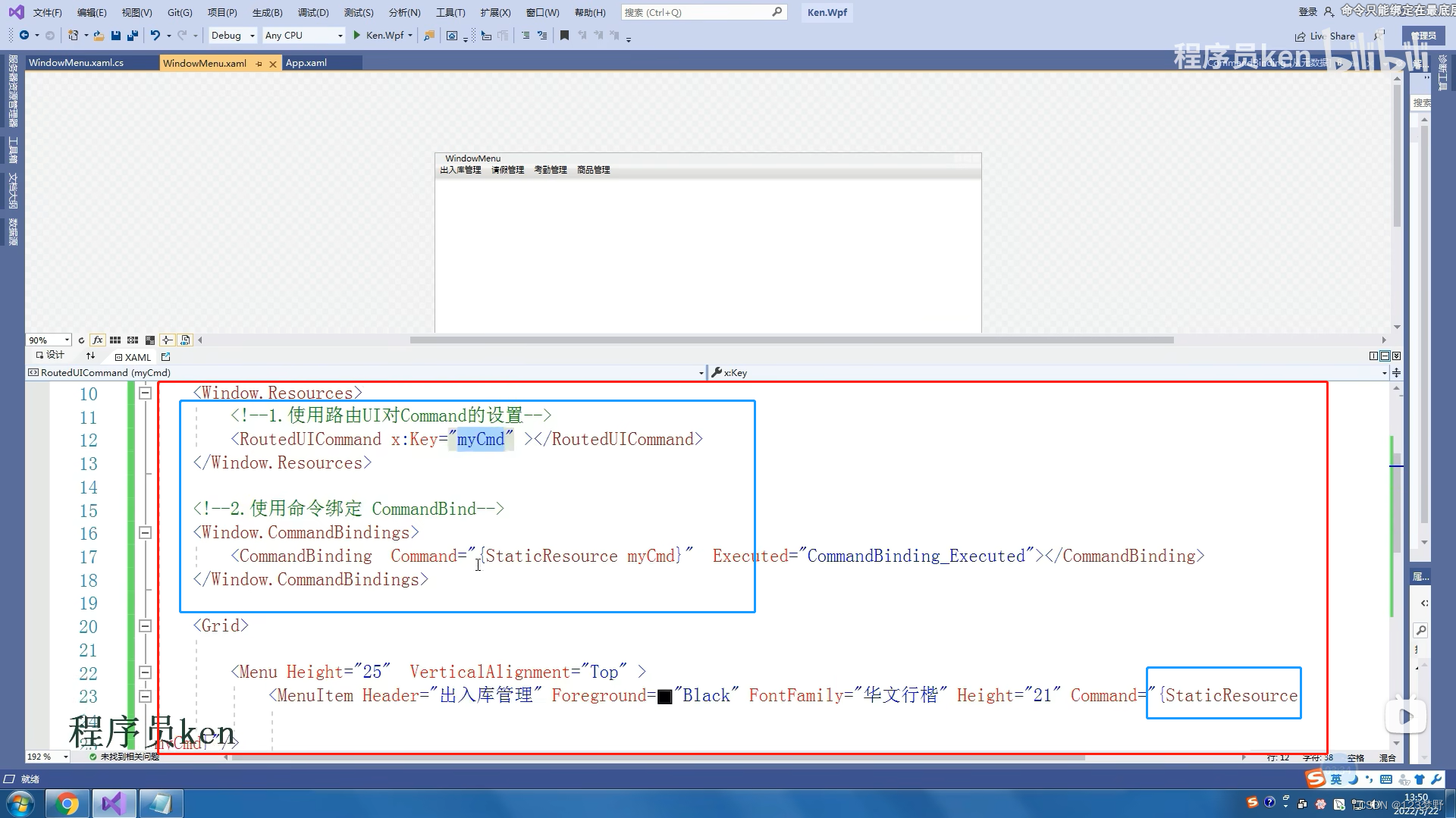Click the Find in Files toolbar icon

[429, 36]
